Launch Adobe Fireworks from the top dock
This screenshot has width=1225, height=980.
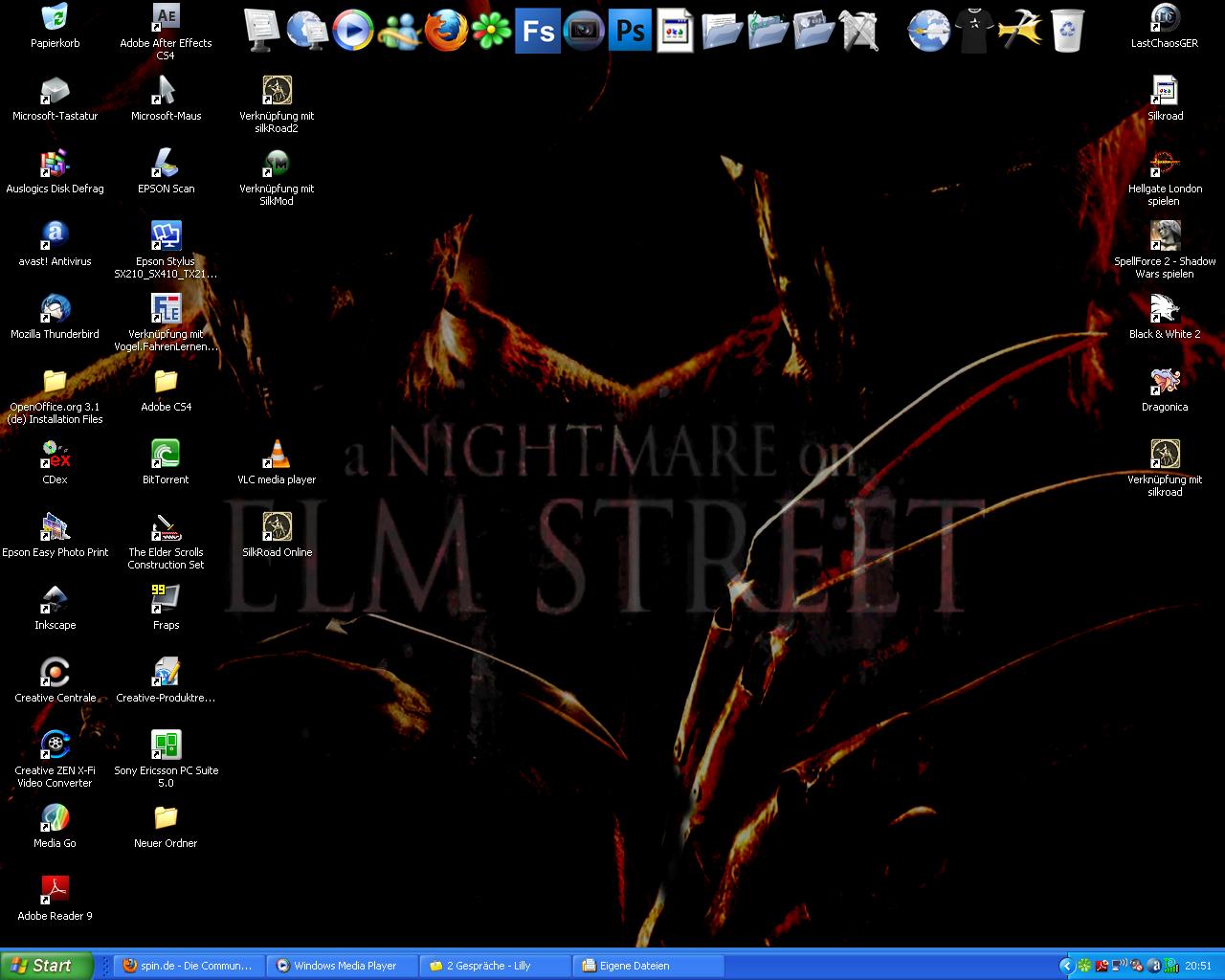click(538, 31)
